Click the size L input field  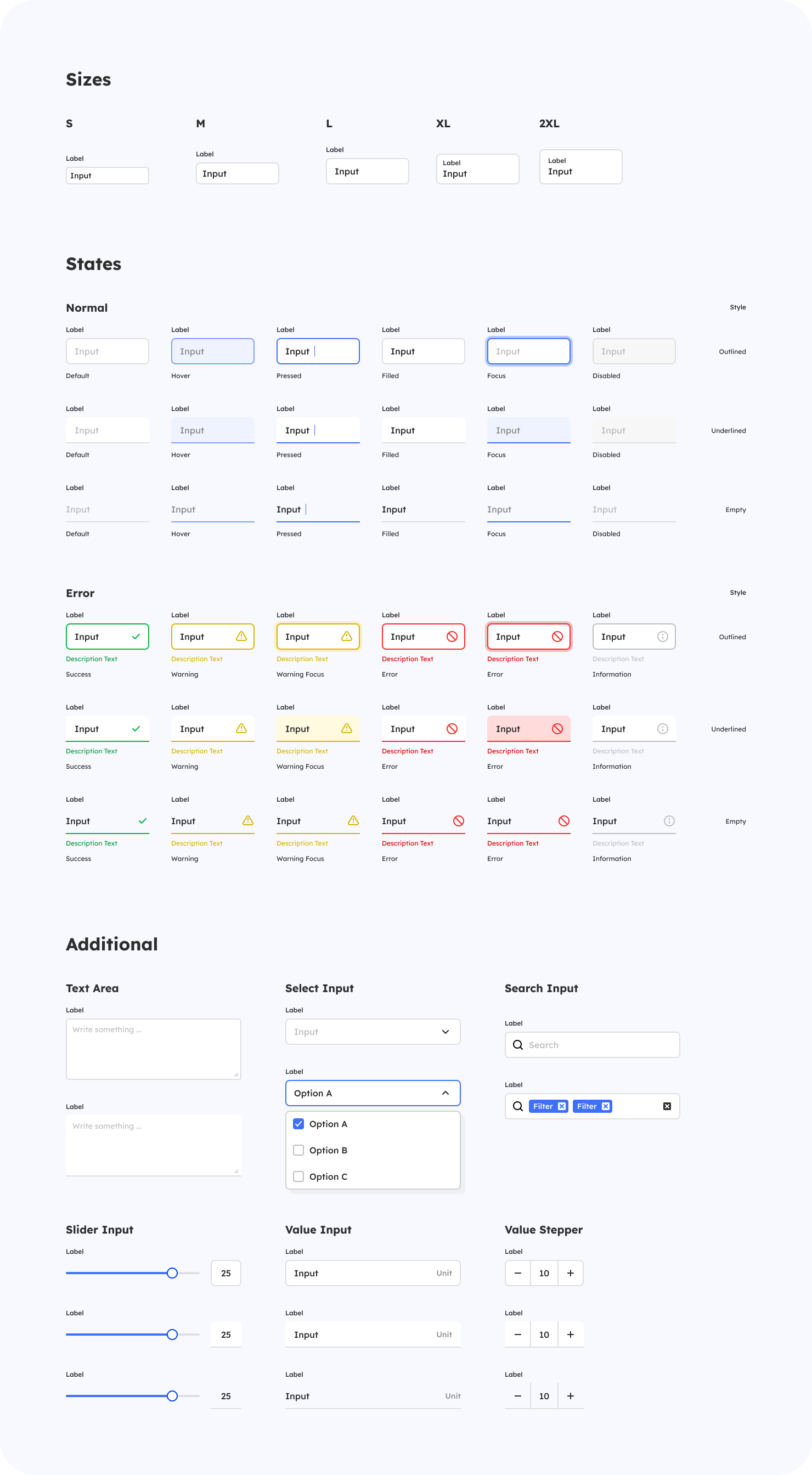[x=368, y=171]
